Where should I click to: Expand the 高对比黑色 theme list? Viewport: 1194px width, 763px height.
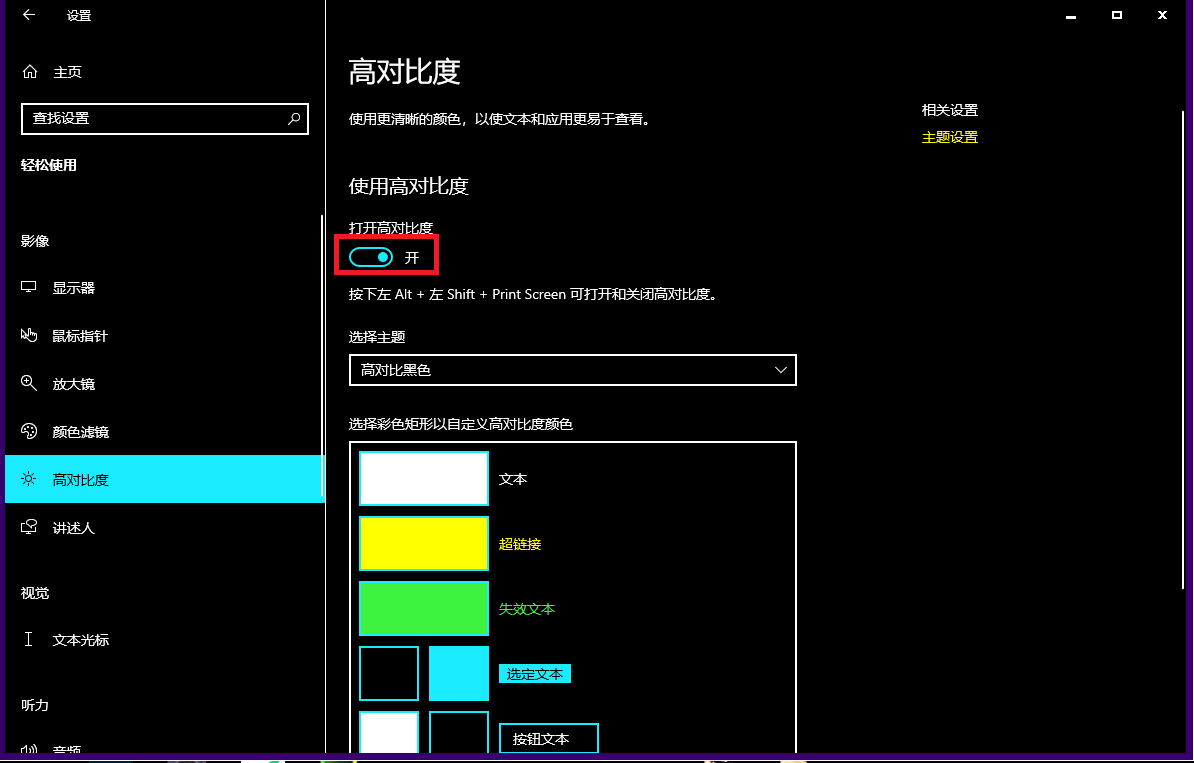coord(572,370)
